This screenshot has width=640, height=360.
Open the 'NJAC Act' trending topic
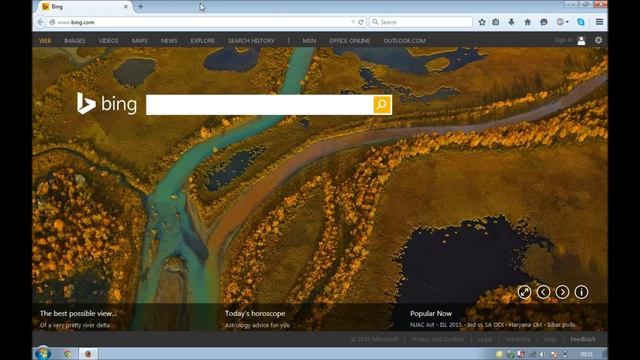422,325
